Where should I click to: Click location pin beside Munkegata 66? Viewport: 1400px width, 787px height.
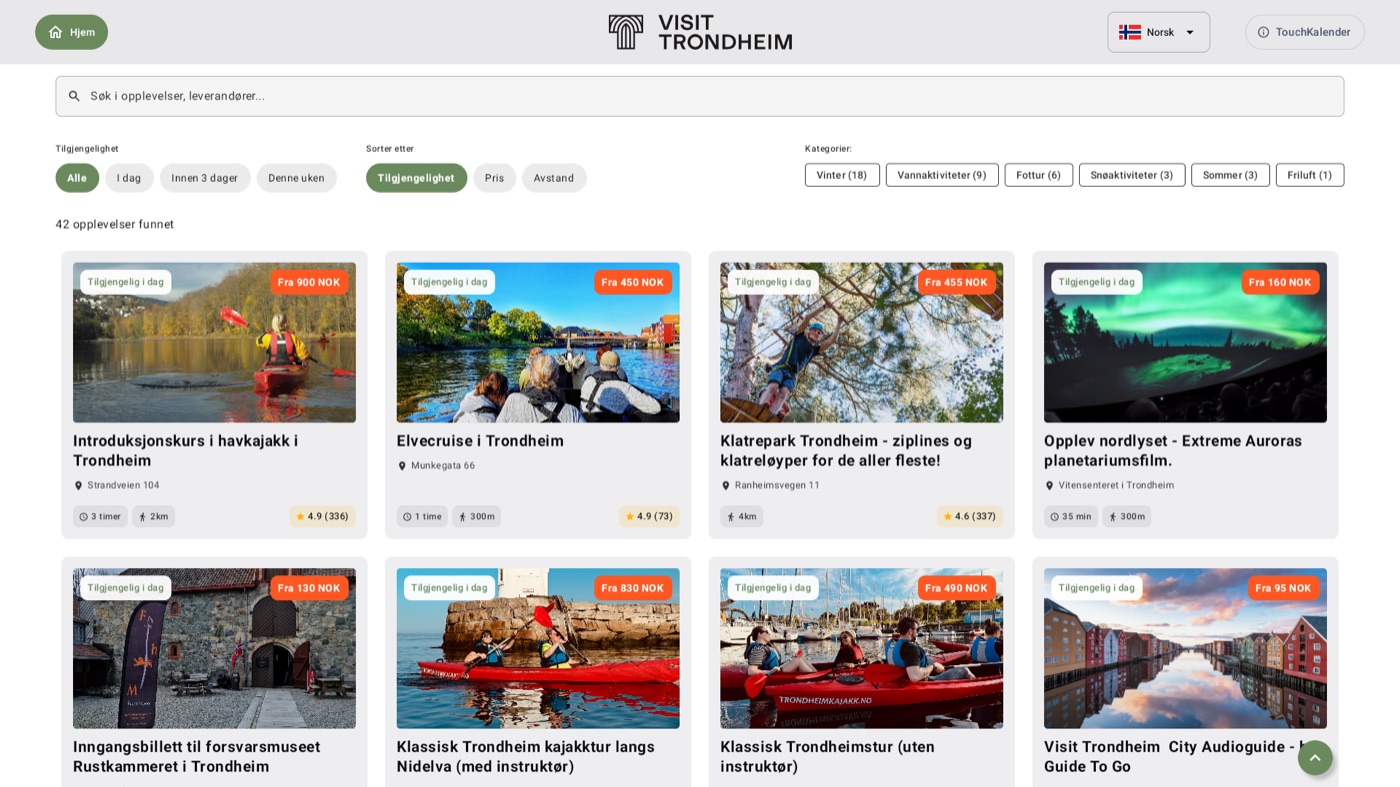tap(402, 466)
